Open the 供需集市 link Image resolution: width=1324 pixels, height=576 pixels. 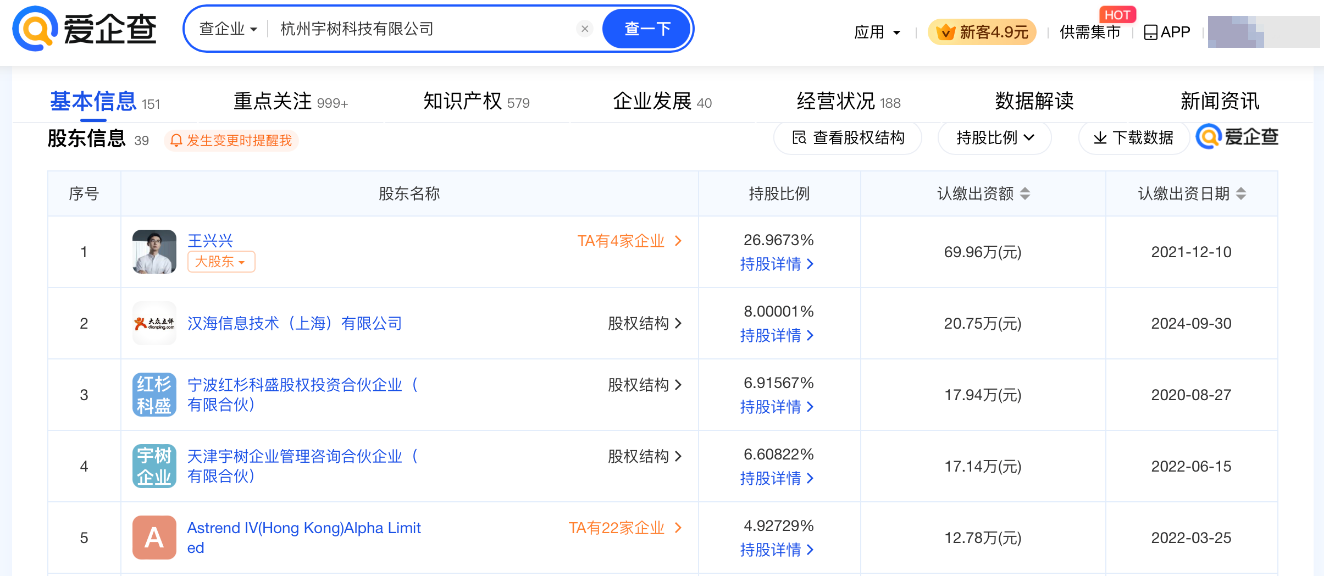pyautogui.click(x=1090, y=32)
